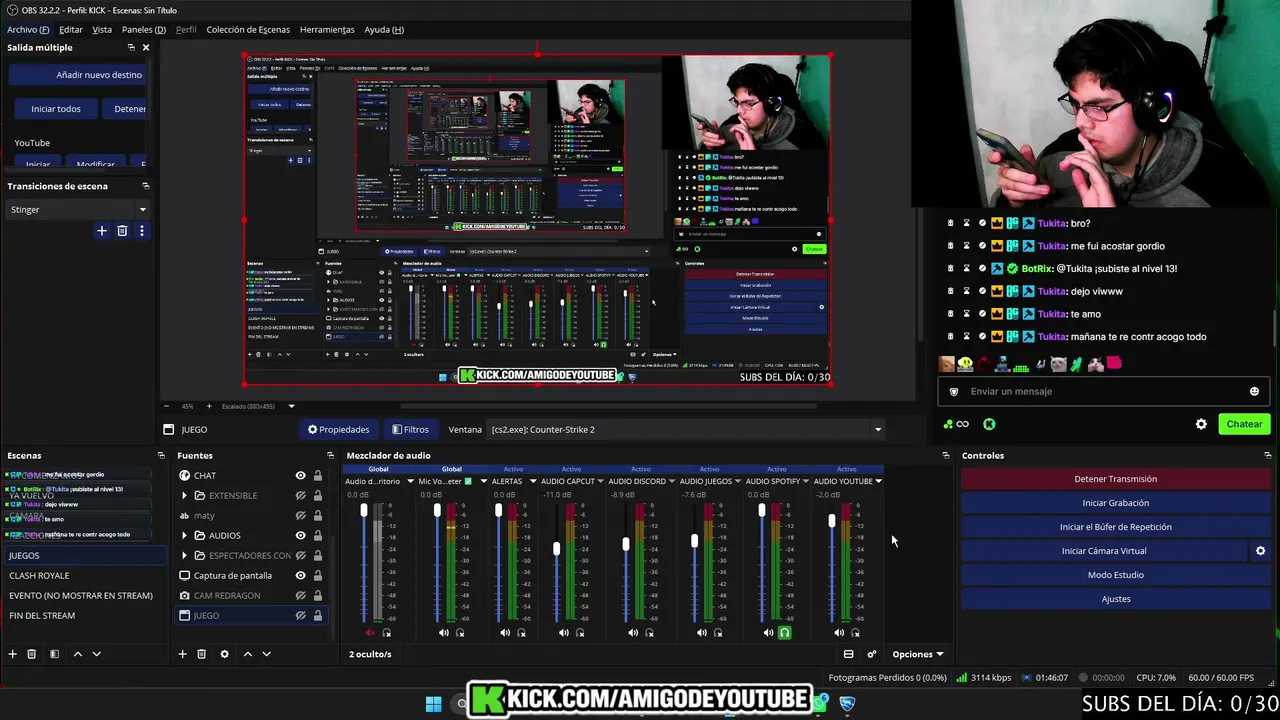Open the Editar menu
Image resolution: width=1280 pixels, height=720 pixels.
70,29
